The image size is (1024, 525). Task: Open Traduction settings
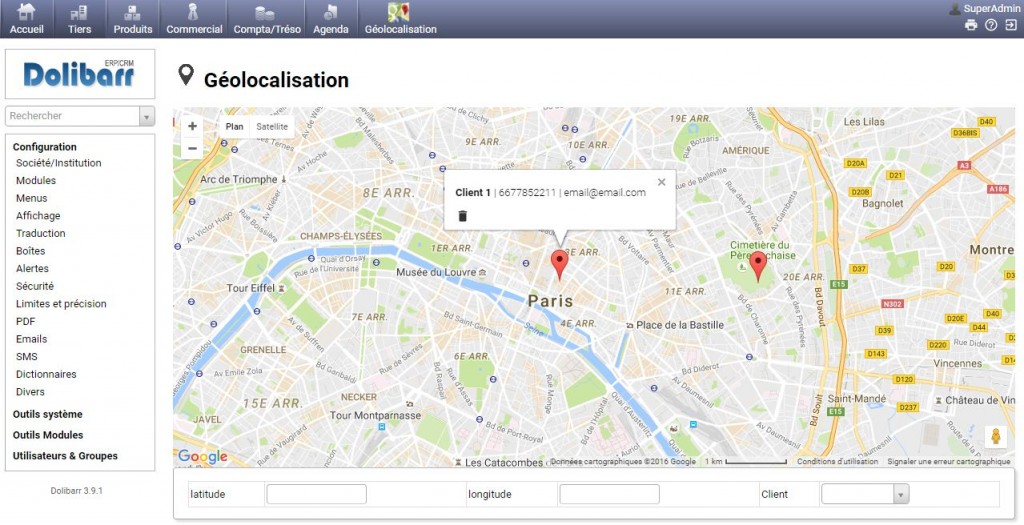click(x=40, y=234)
